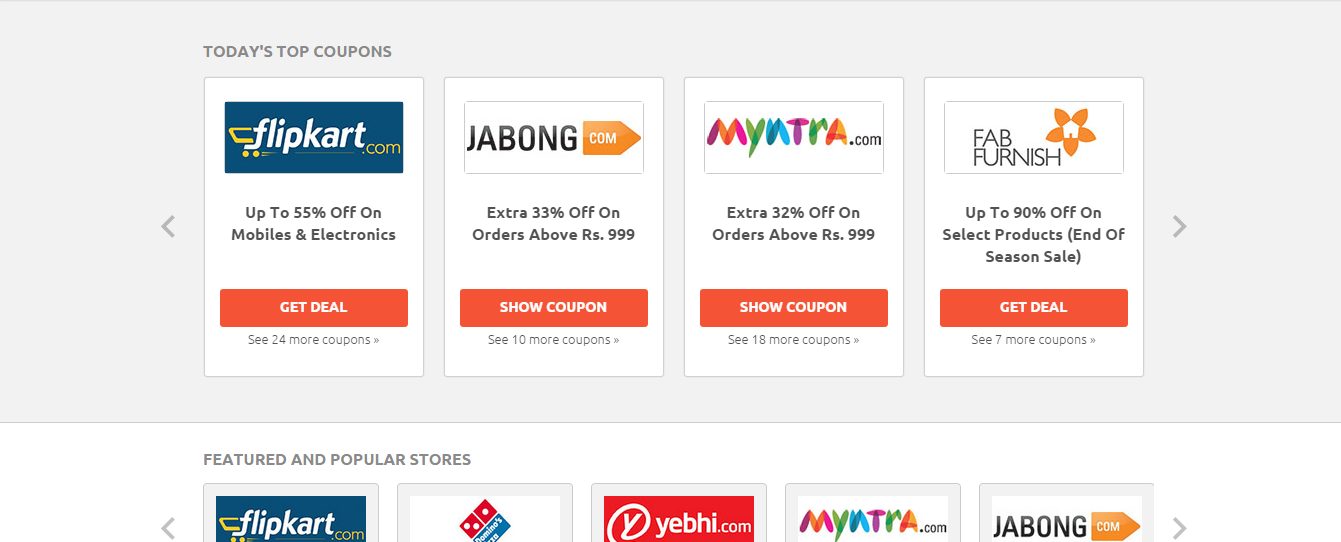Show next coupons with top carousel right arrow
This screenshot has width=1341, height=542.
point(1180,227)
